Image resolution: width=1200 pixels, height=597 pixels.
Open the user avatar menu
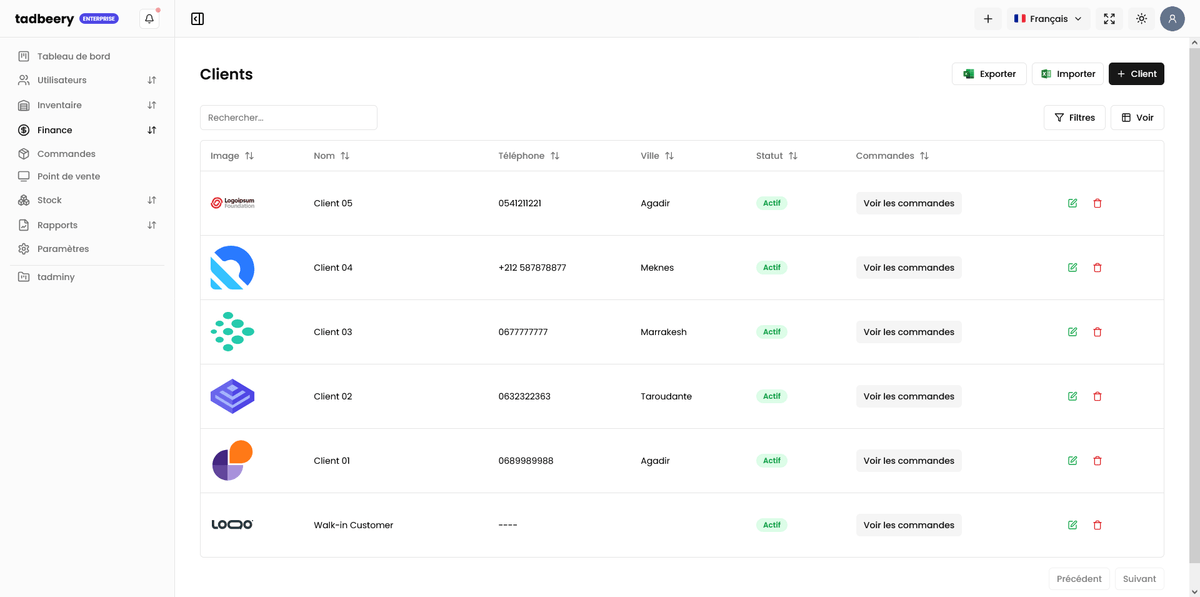tap(1172, 19)
